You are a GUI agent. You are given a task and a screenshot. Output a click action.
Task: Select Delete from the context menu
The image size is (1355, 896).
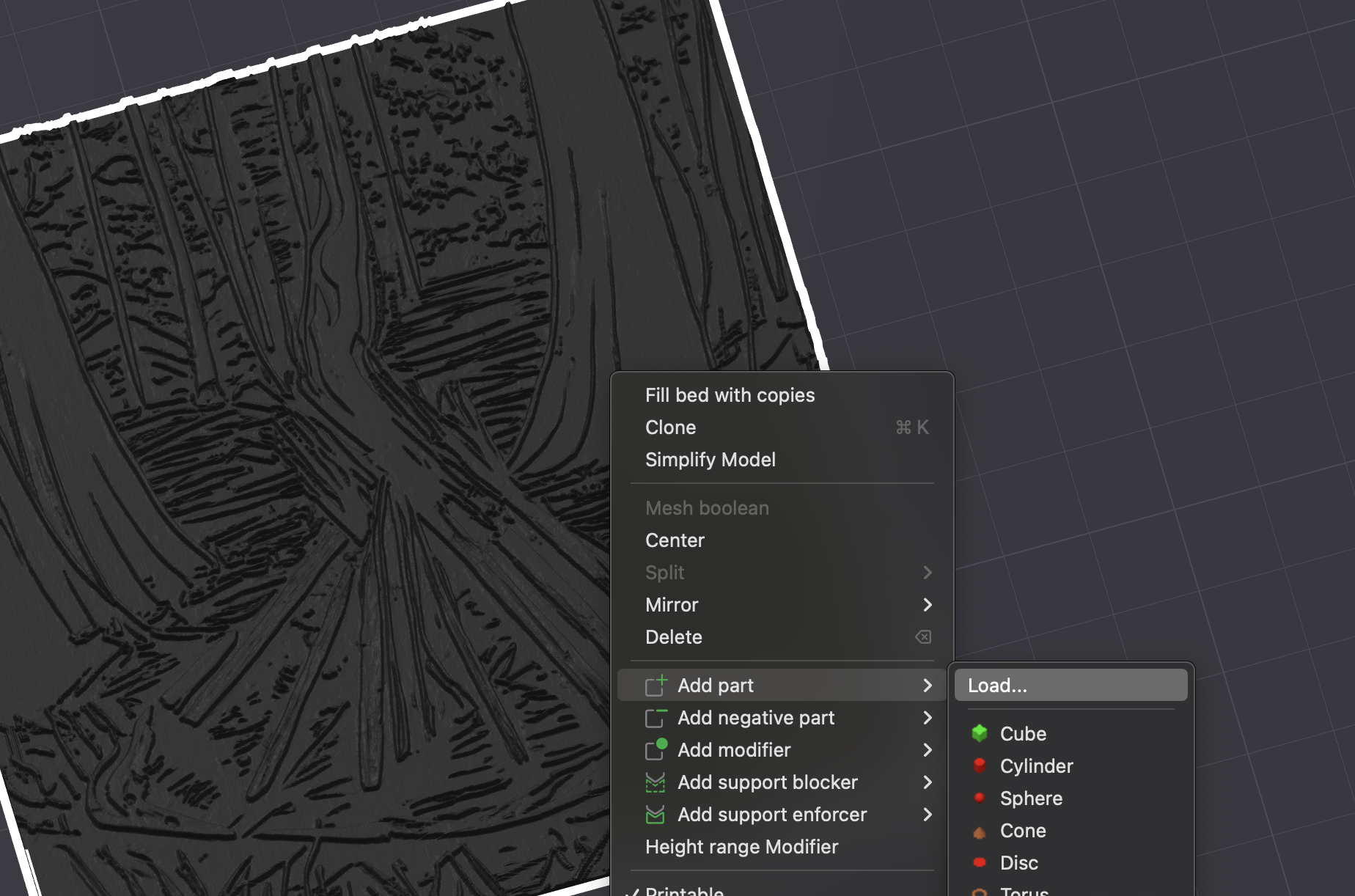pos(782,637)
